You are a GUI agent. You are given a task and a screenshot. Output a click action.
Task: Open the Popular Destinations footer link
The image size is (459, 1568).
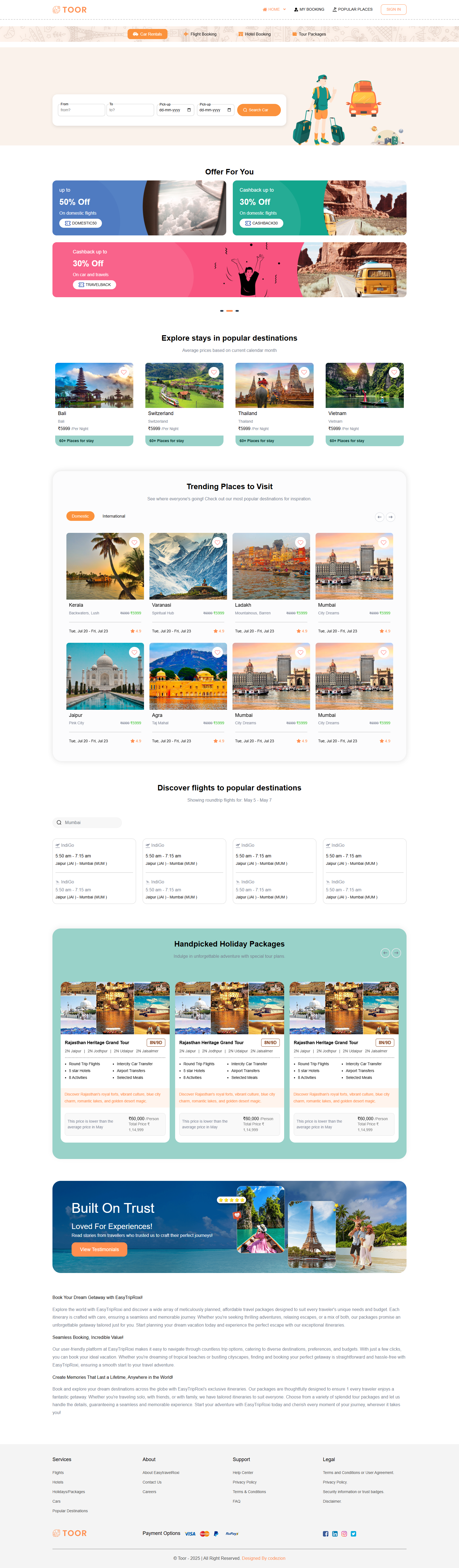(x=70, y=1511)
